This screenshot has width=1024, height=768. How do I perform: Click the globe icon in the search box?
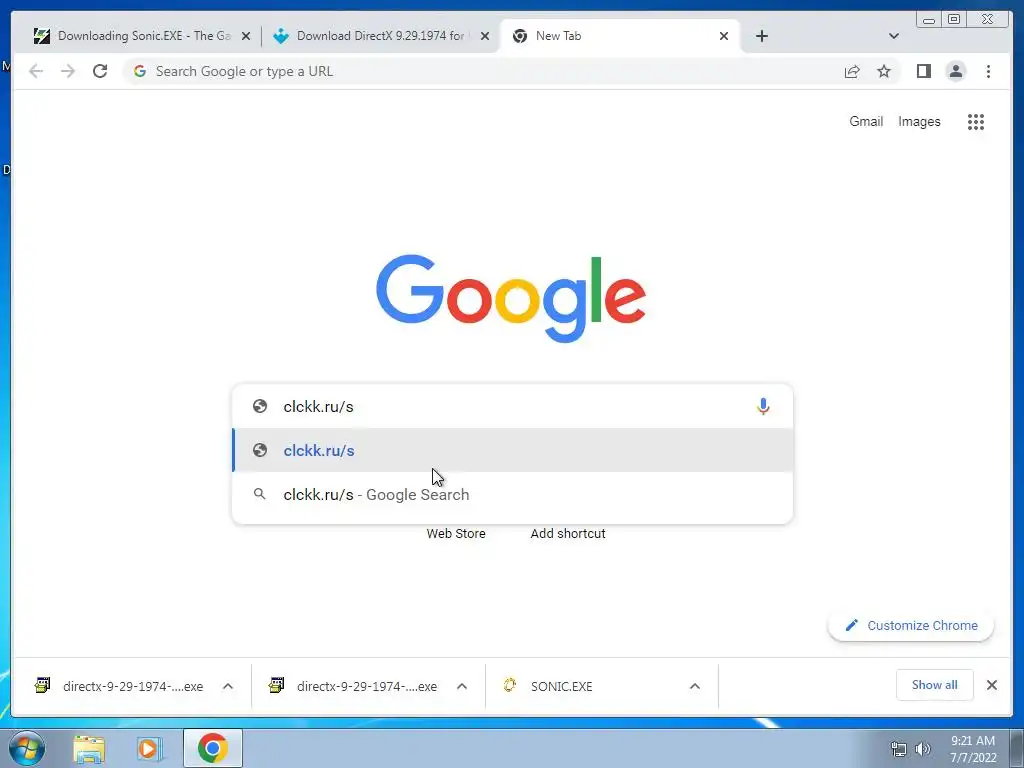(260, 406)
